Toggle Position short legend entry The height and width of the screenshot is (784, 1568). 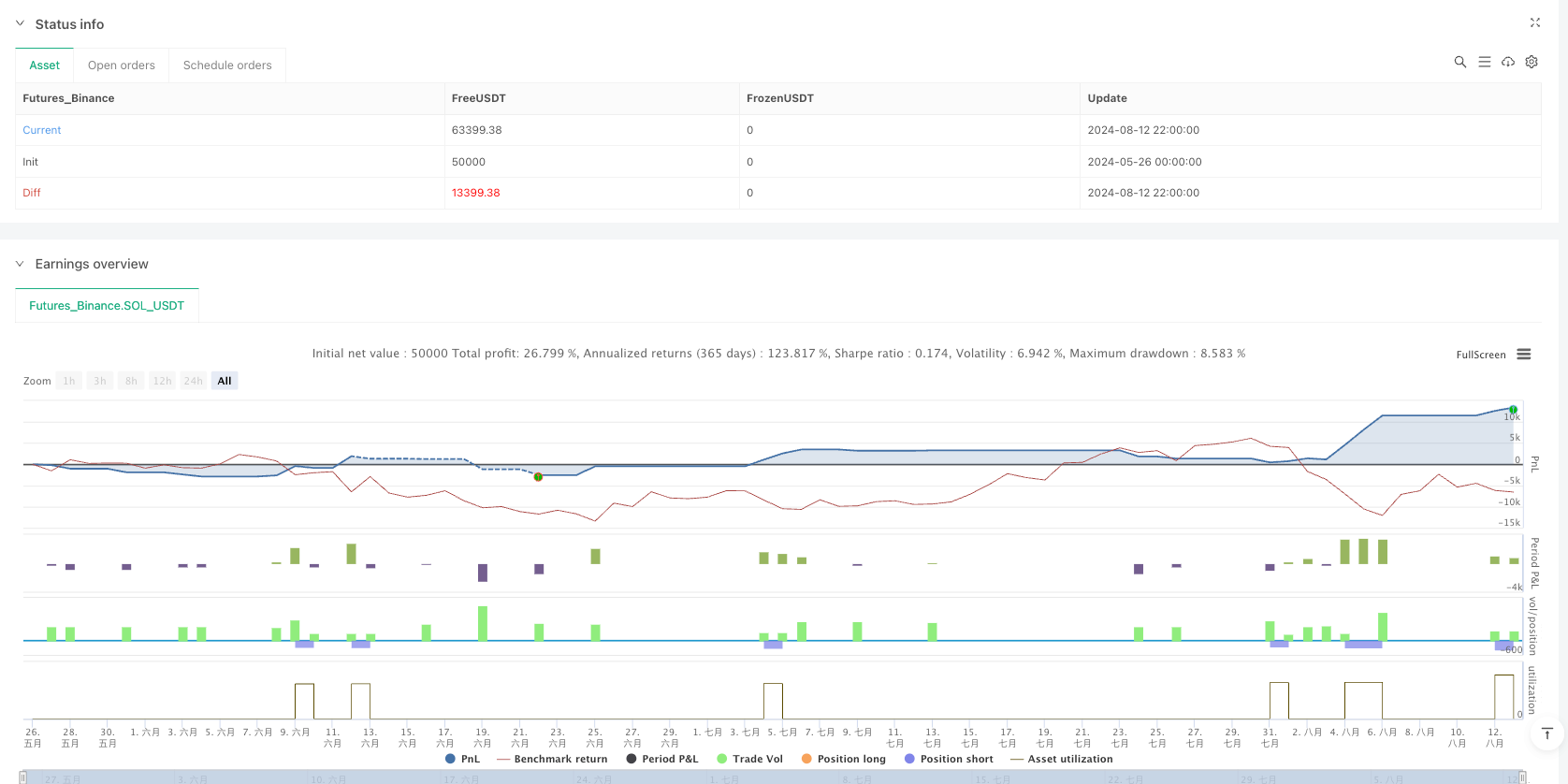949,759
